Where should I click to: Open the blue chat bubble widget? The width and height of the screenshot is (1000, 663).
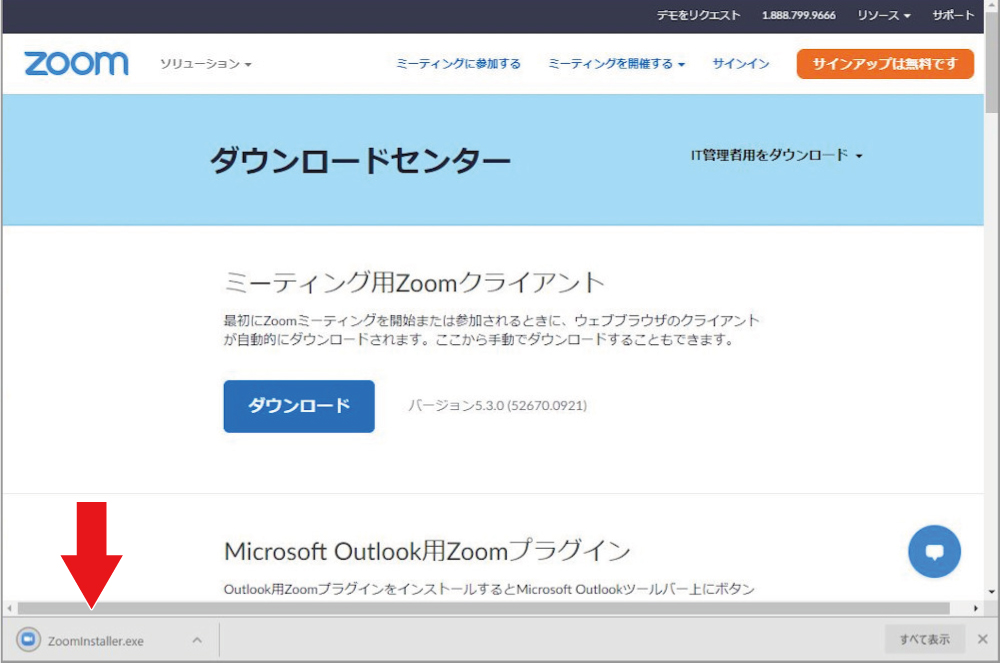click(x=934, y=551)
